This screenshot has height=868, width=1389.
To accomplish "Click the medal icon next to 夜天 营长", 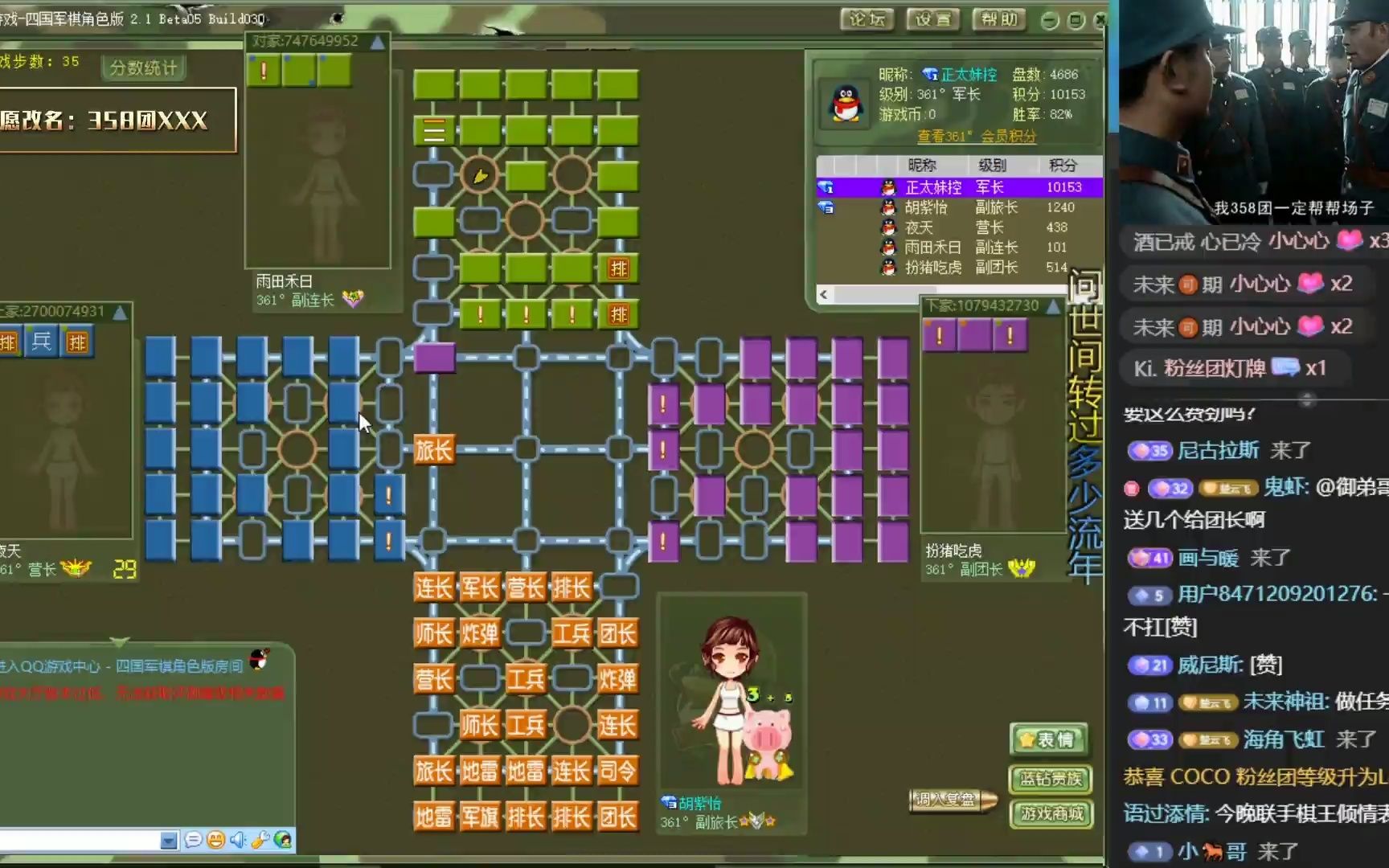I will (x=76, y=569).
